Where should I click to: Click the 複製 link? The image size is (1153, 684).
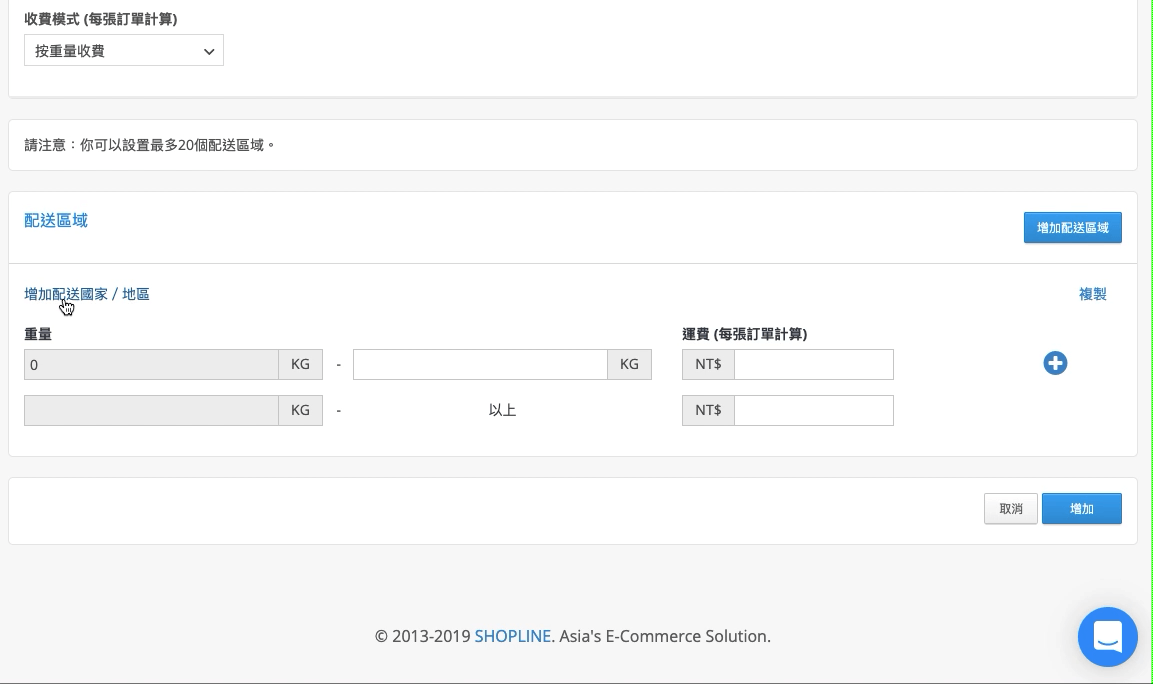(x=1092, y=294)
